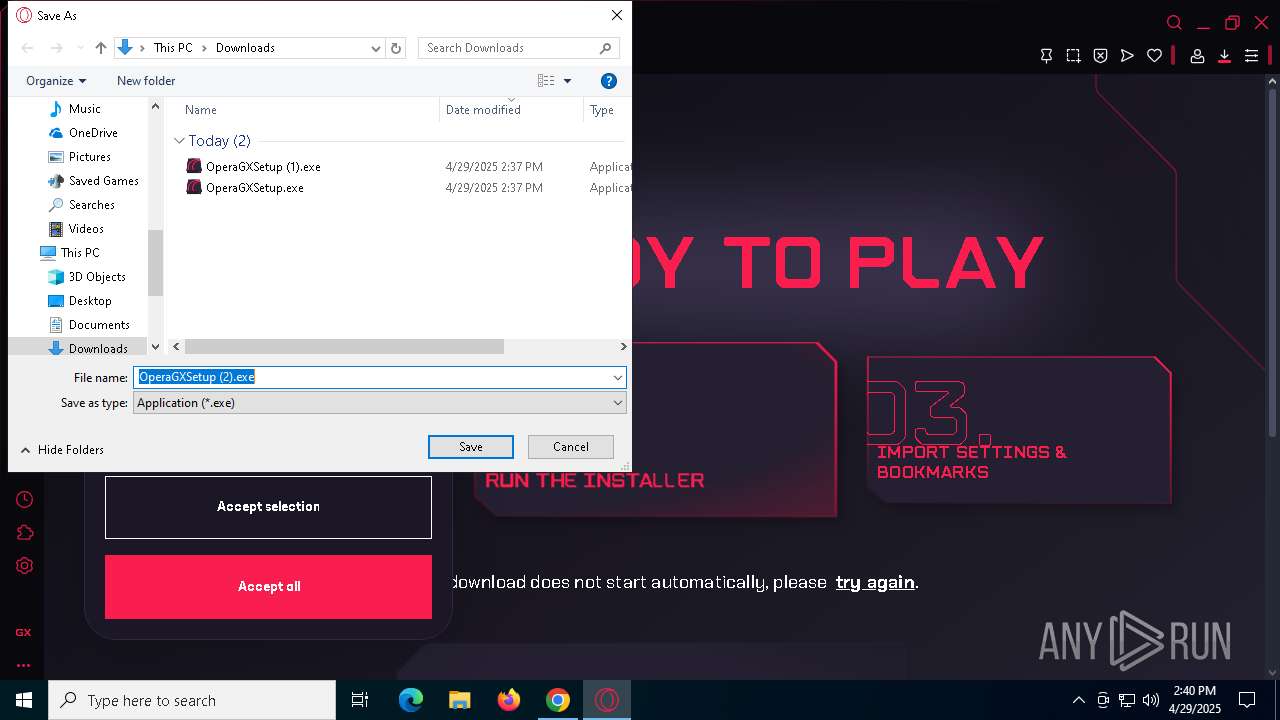This screenshot has width=1280, height=720.
Task: Select Downloads in address breadcrumb
Action: 245,48
